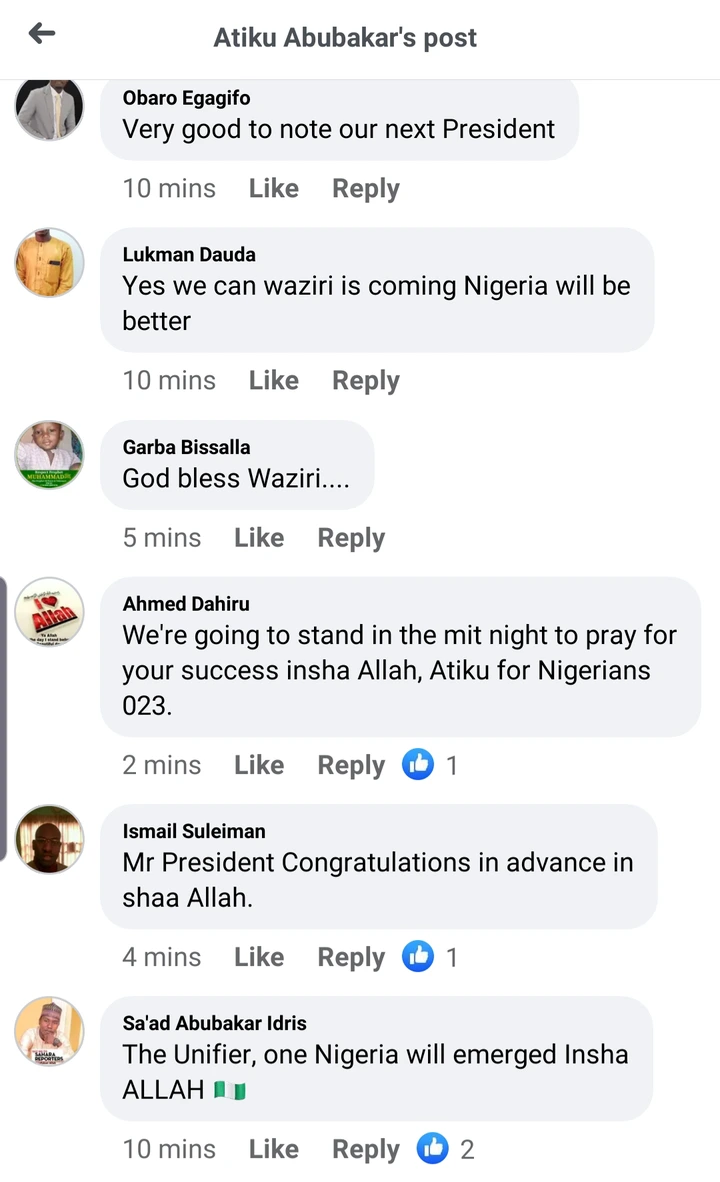Reply to Ahmed Dahiru's comment

tap(351, 765)
